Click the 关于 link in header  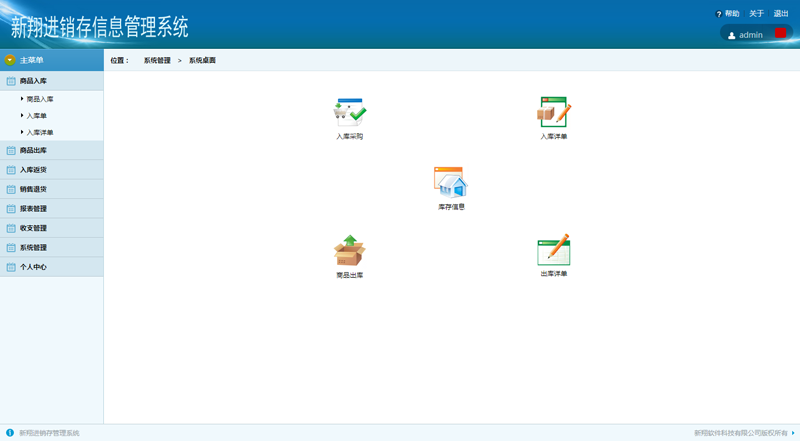click(756, 14)
